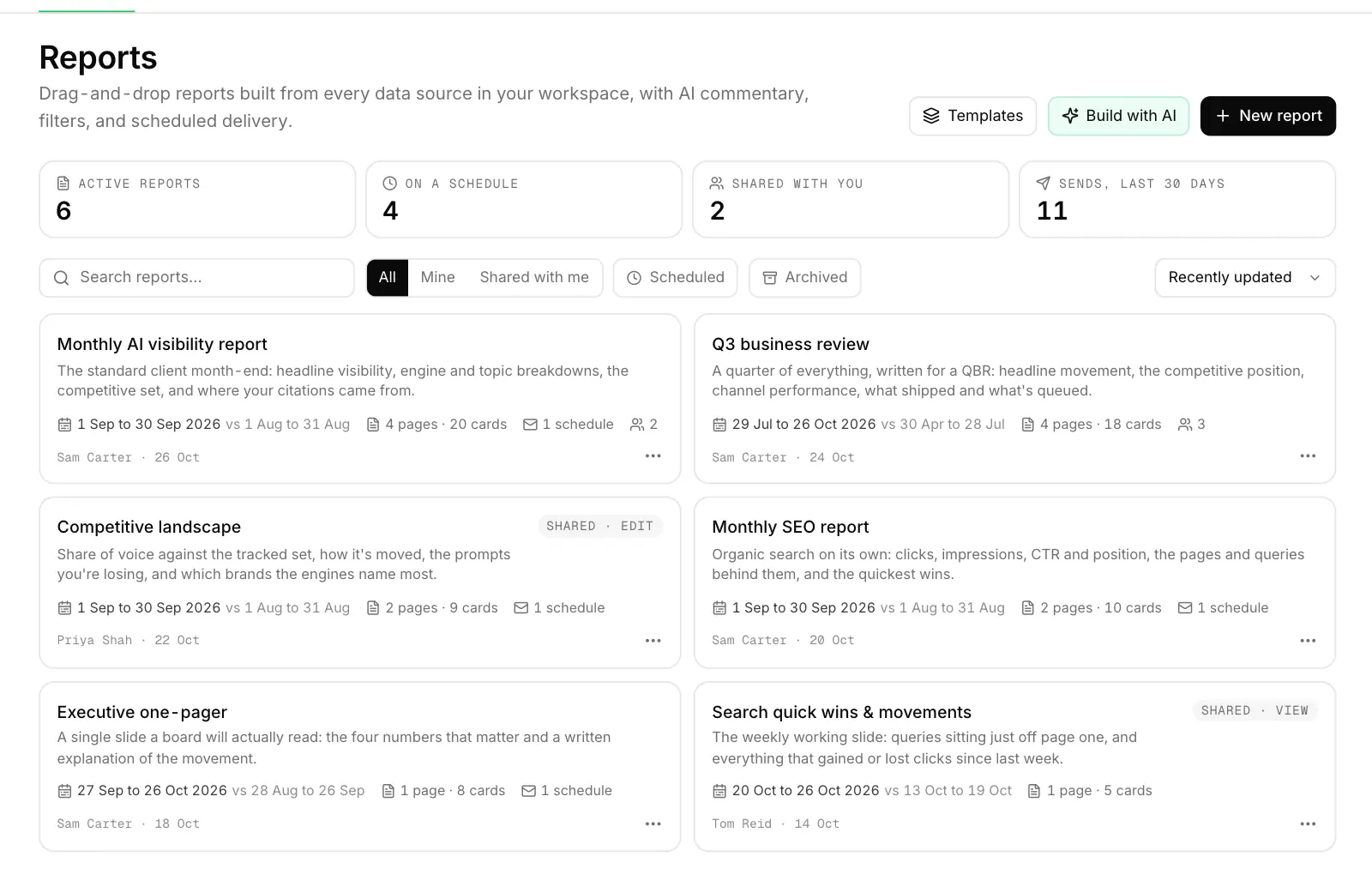Click envelope schedule icon on Monthly AI visibility report
1372x887 pixels.
click(530, 425)
